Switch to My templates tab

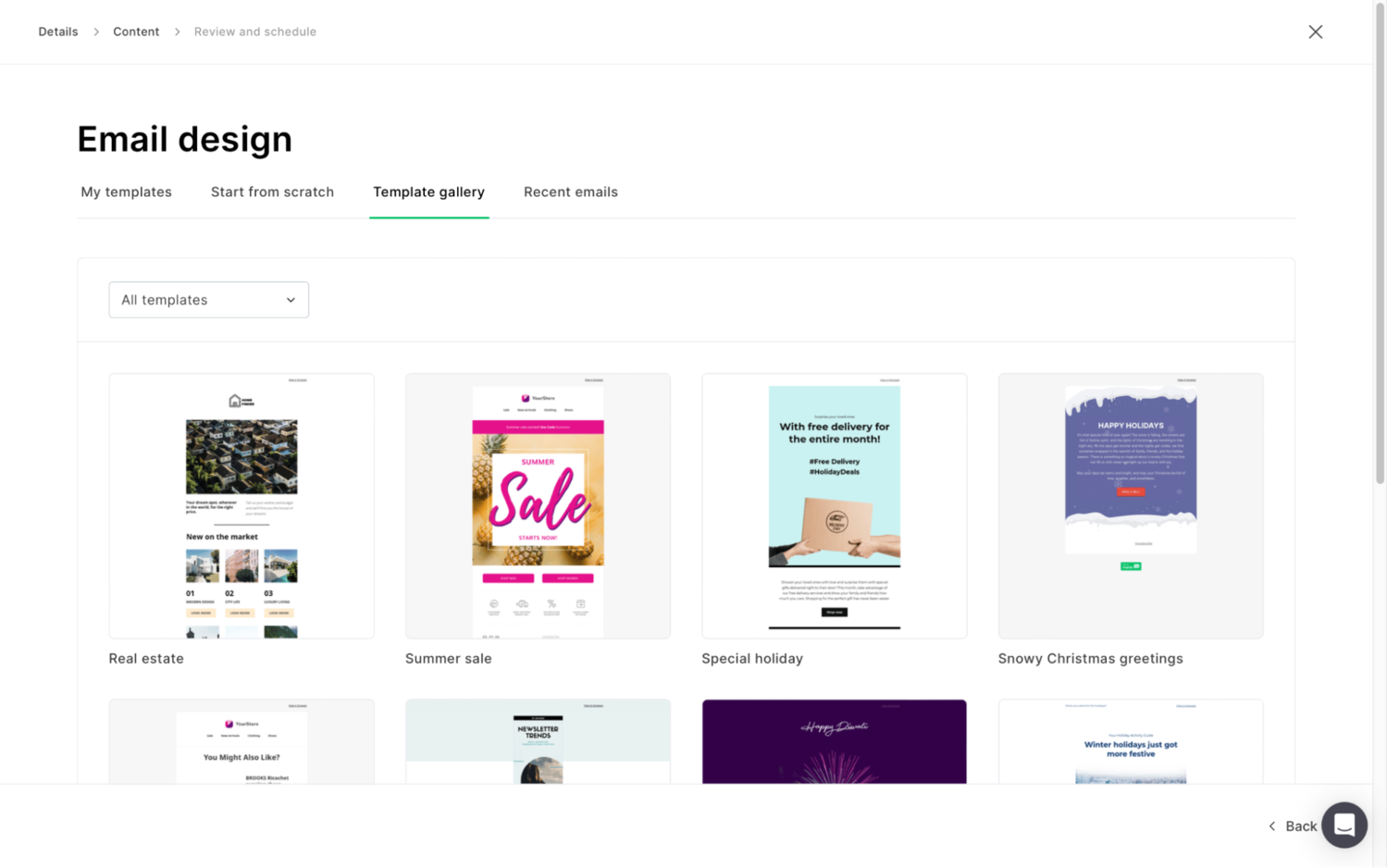click(126, 192)
